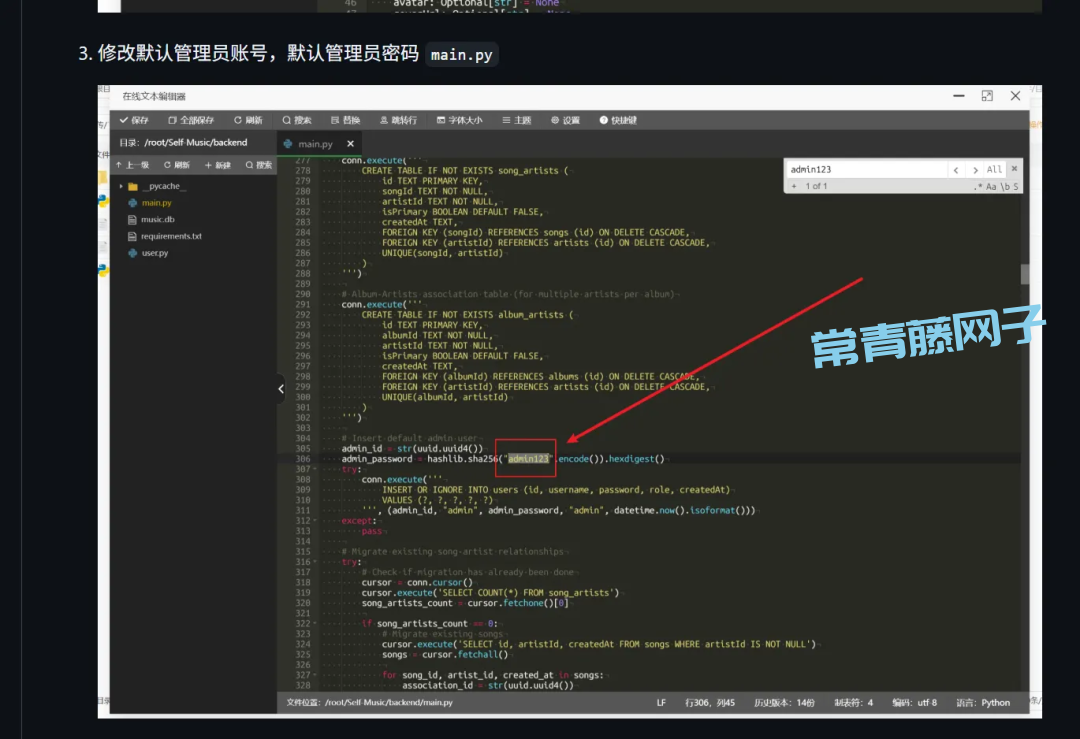Expand the __pycache__ folder in file tree

121,186
